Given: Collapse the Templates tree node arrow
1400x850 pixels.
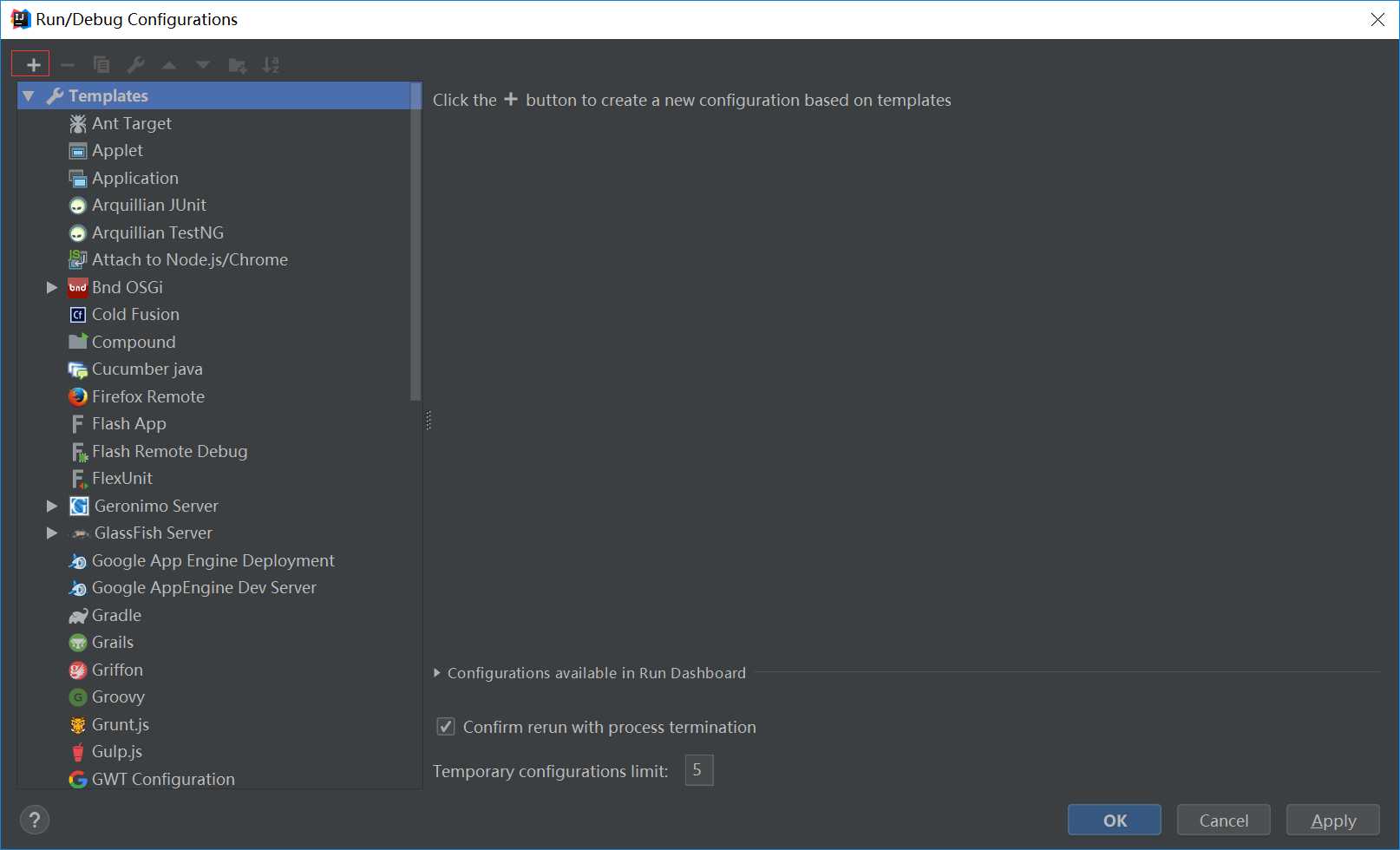Looking at the screenshot, I should (x=29, y=96).
